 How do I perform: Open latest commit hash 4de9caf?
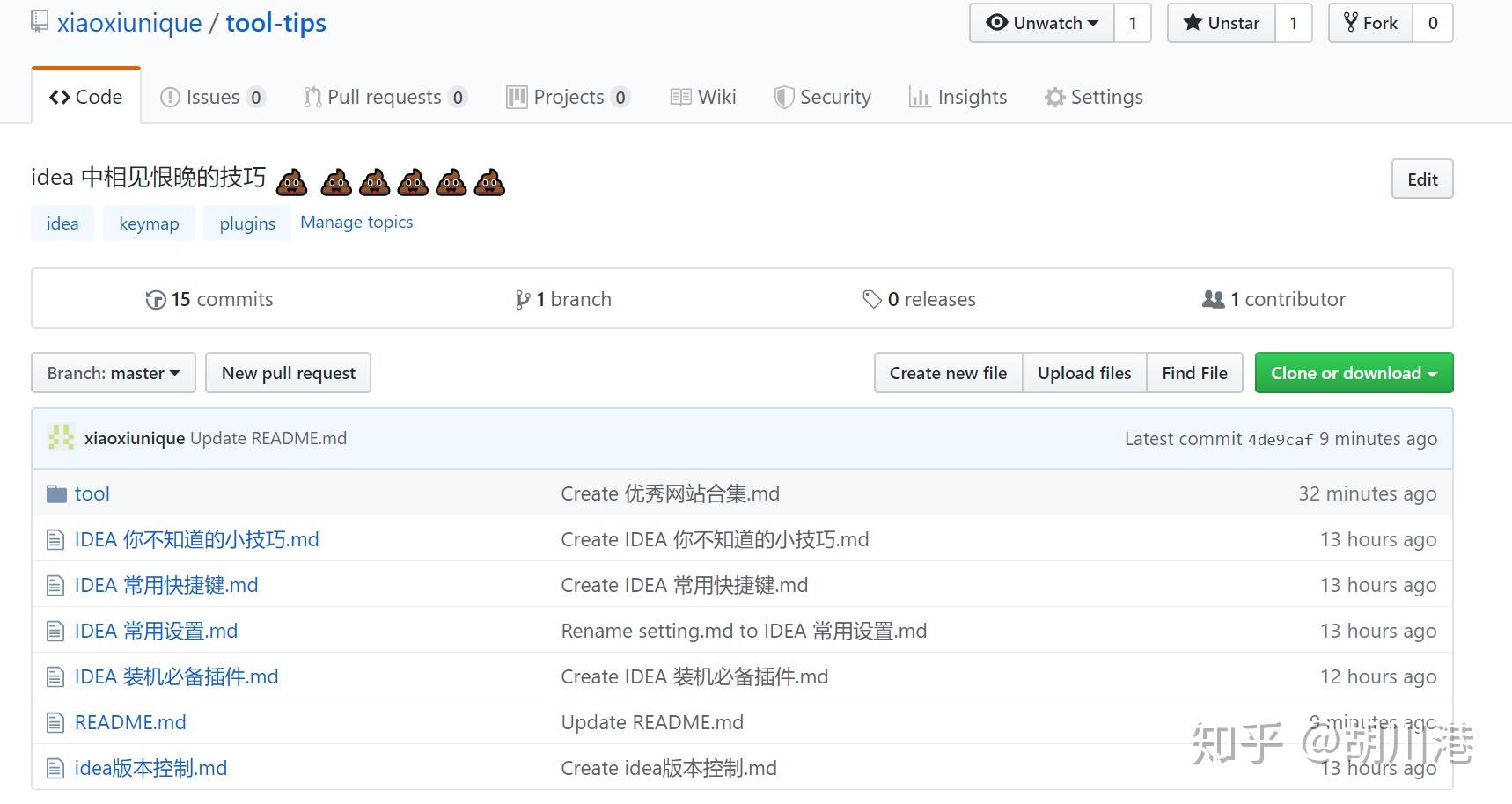(1280, 439)
